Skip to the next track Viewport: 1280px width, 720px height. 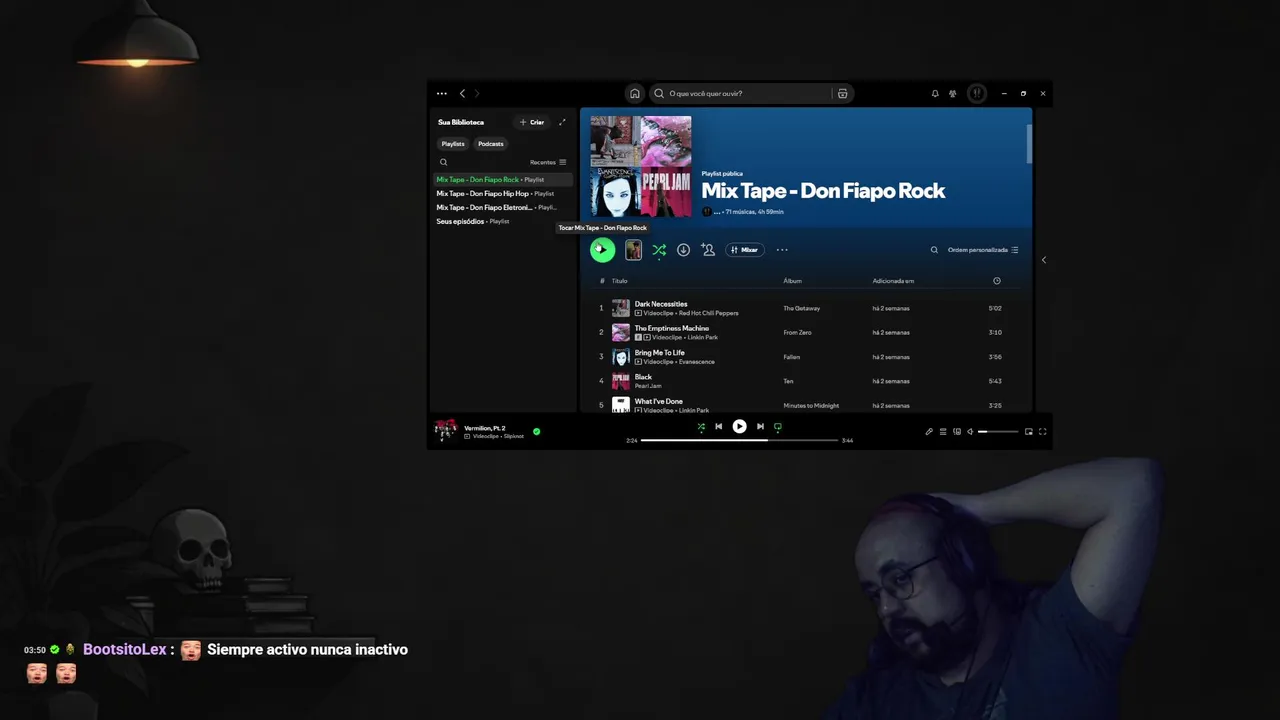(760, 426)
